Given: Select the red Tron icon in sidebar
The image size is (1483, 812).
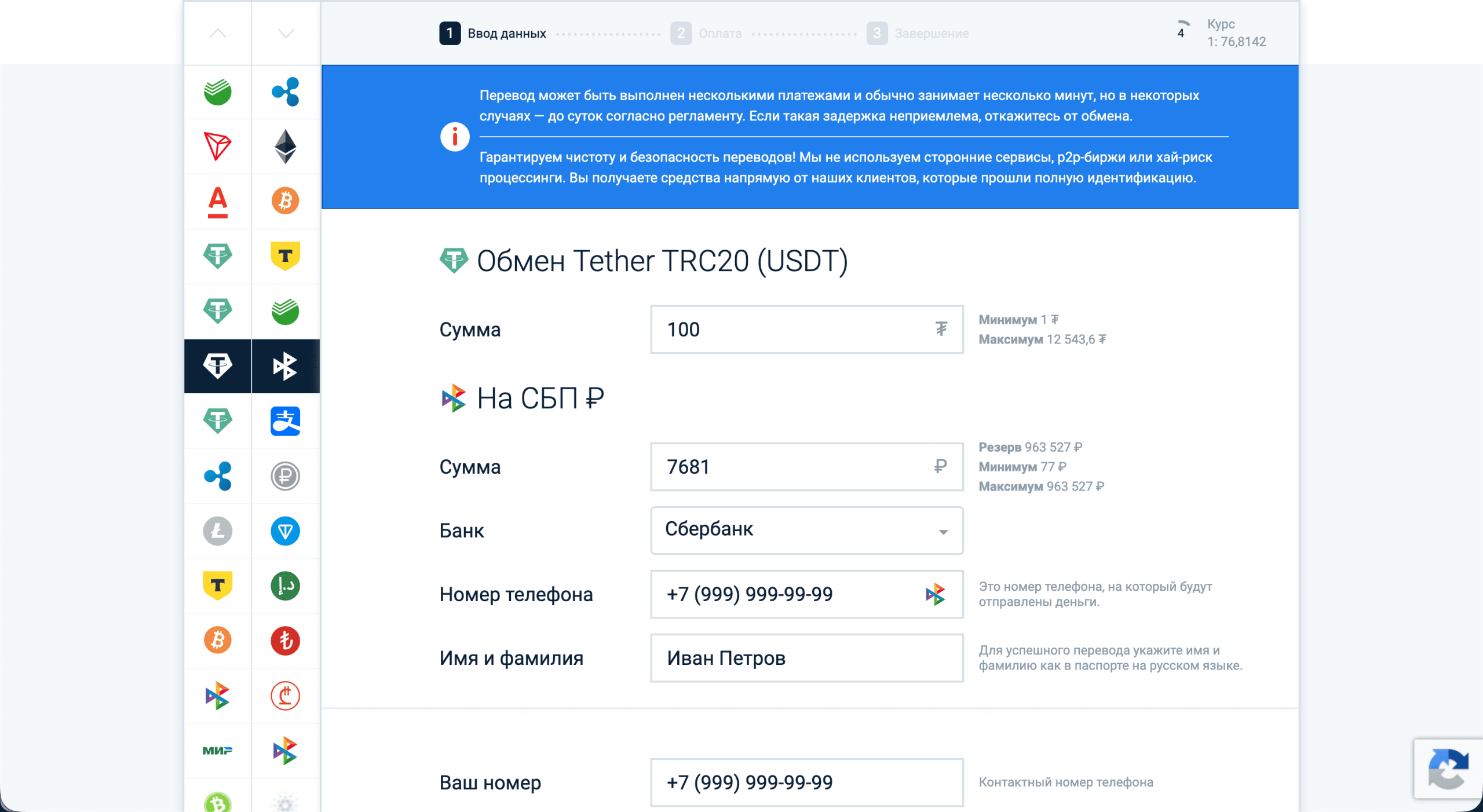Looking at the screenshot, I should (x=217, y=147).
